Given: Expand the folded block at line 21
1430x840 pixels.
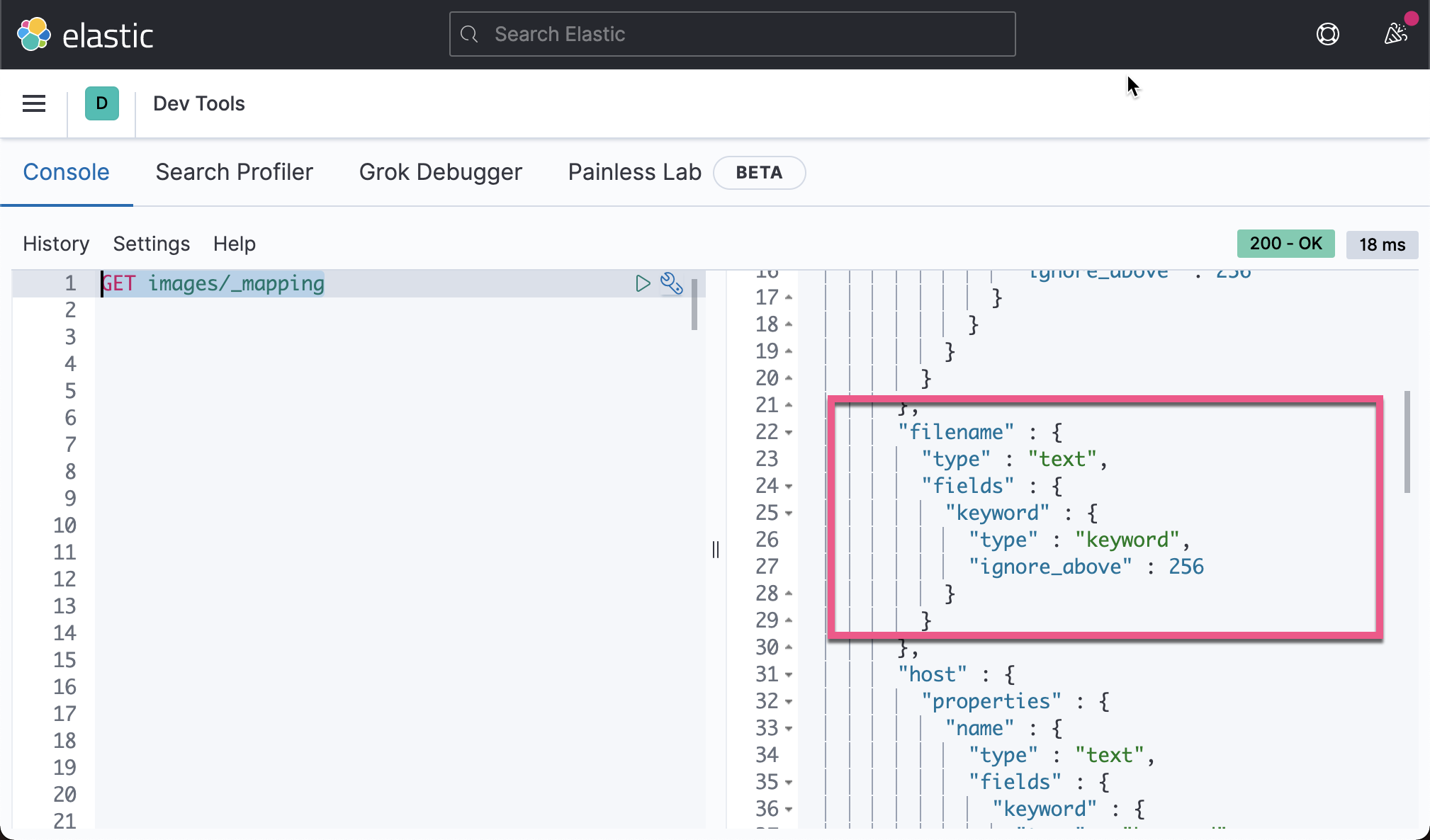Looking at the screenshot, I should click(x=789, y=405).
